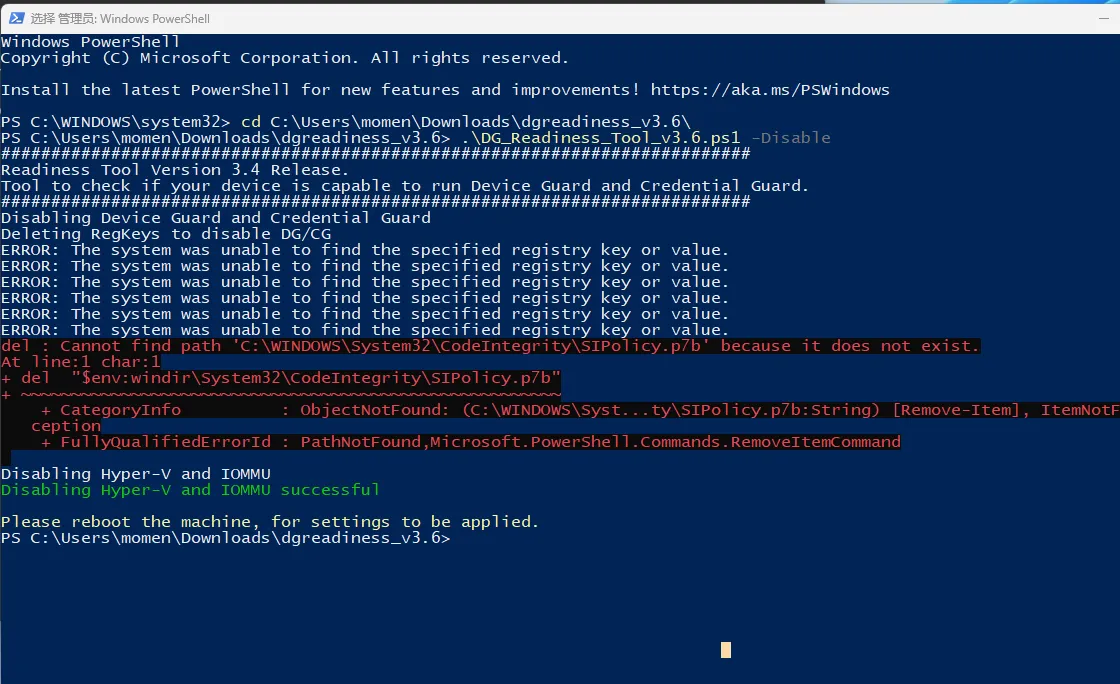Click the Copyright Microsoft Corporation line

click(285, 58)
